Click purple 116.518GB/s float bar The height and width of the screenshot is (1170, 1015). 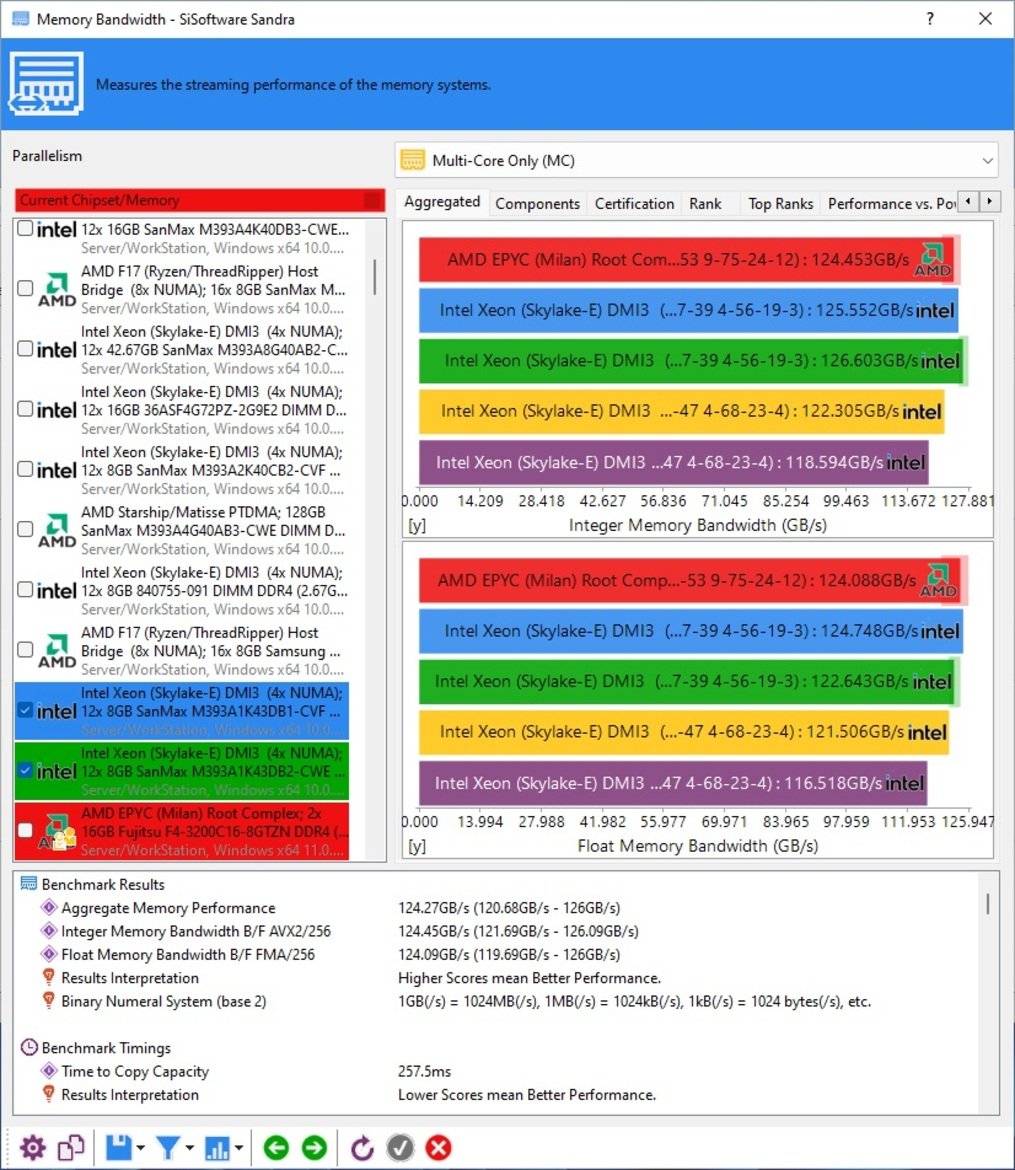click(672, 783)
